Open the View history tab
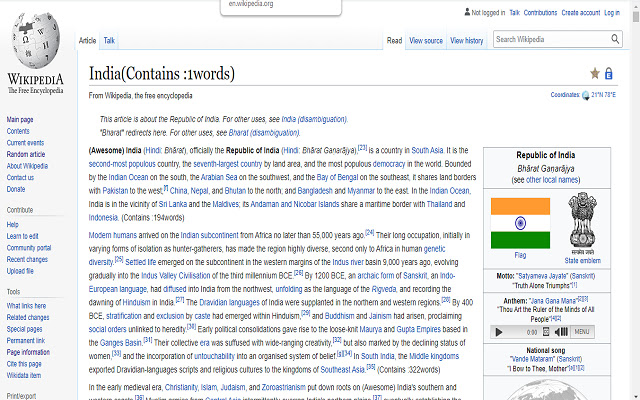This screenshot has height=400, width=640. point(466,41)
